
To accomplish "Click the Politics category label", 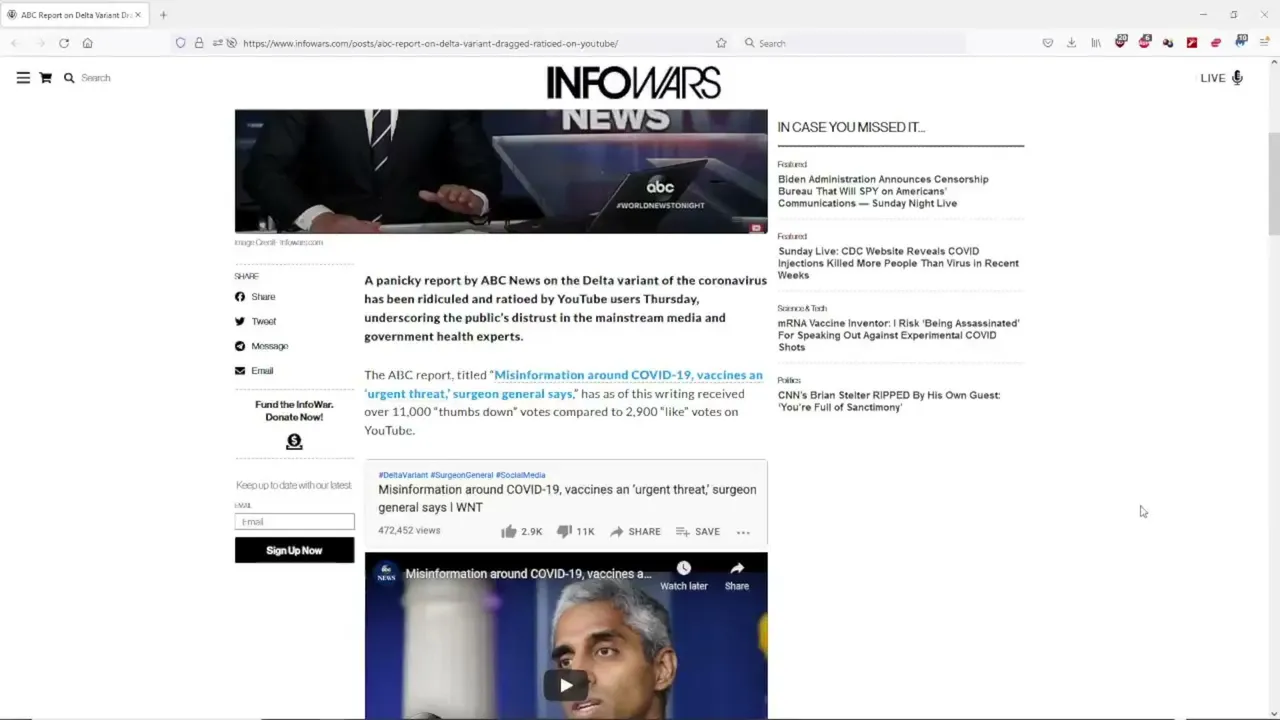I will point(789,380).
